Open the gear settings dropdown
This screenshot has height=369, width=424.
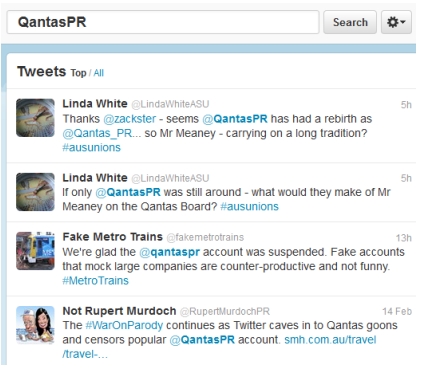[396, 22]
